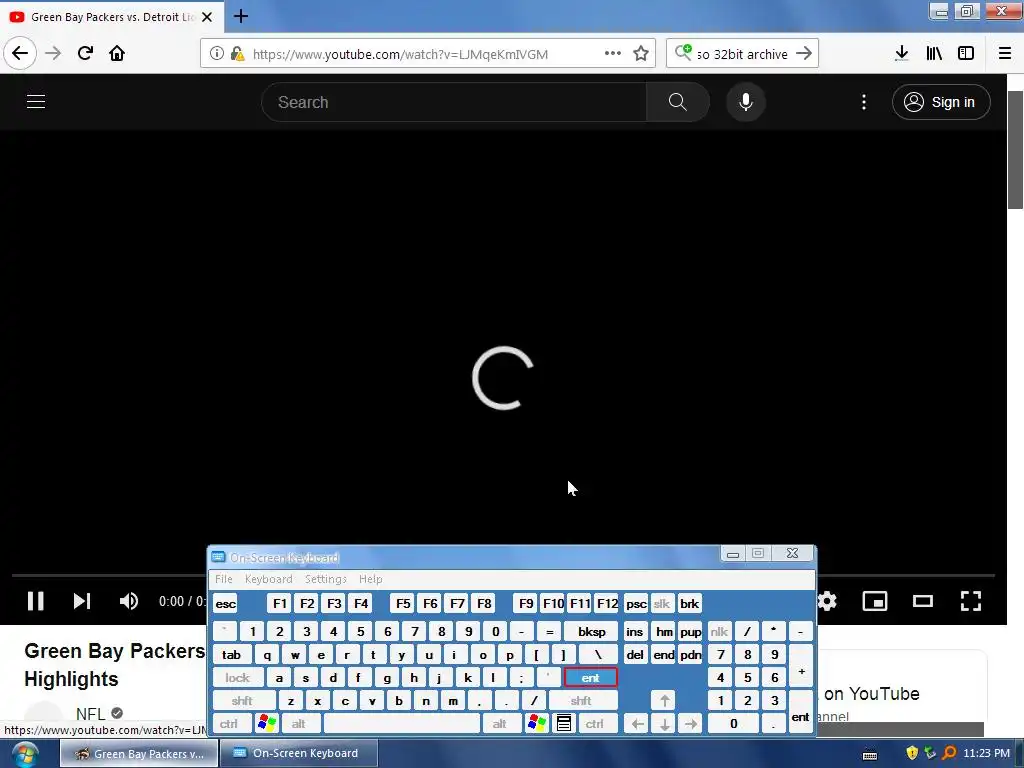Toggle left alt key on On-Screen Keyboard
The width and height of the screenshot is (1024, 768).
(298, 724)
